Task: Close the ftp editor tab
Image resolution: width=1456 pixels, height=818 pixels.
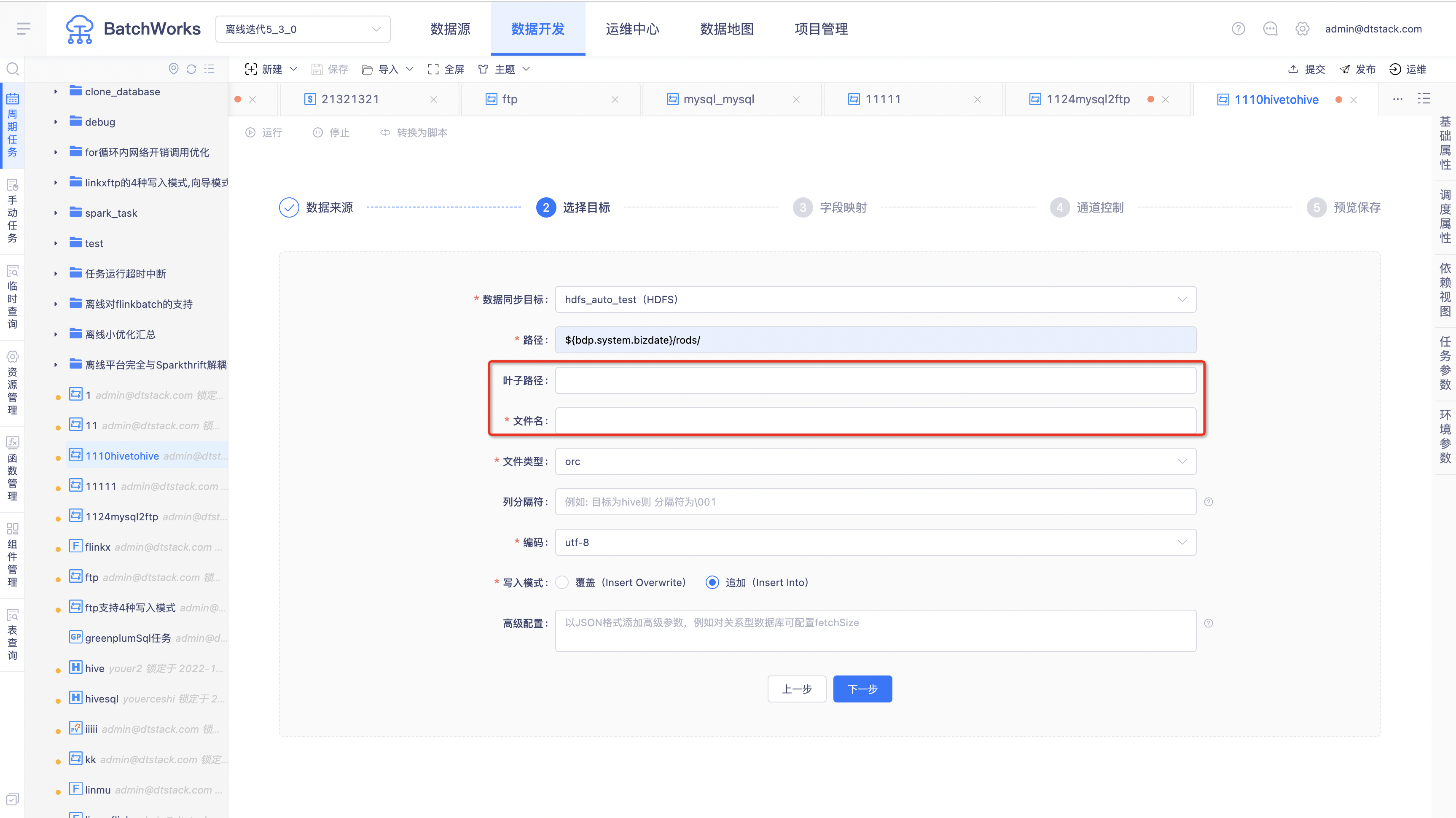Action: (x=614, y=100)
